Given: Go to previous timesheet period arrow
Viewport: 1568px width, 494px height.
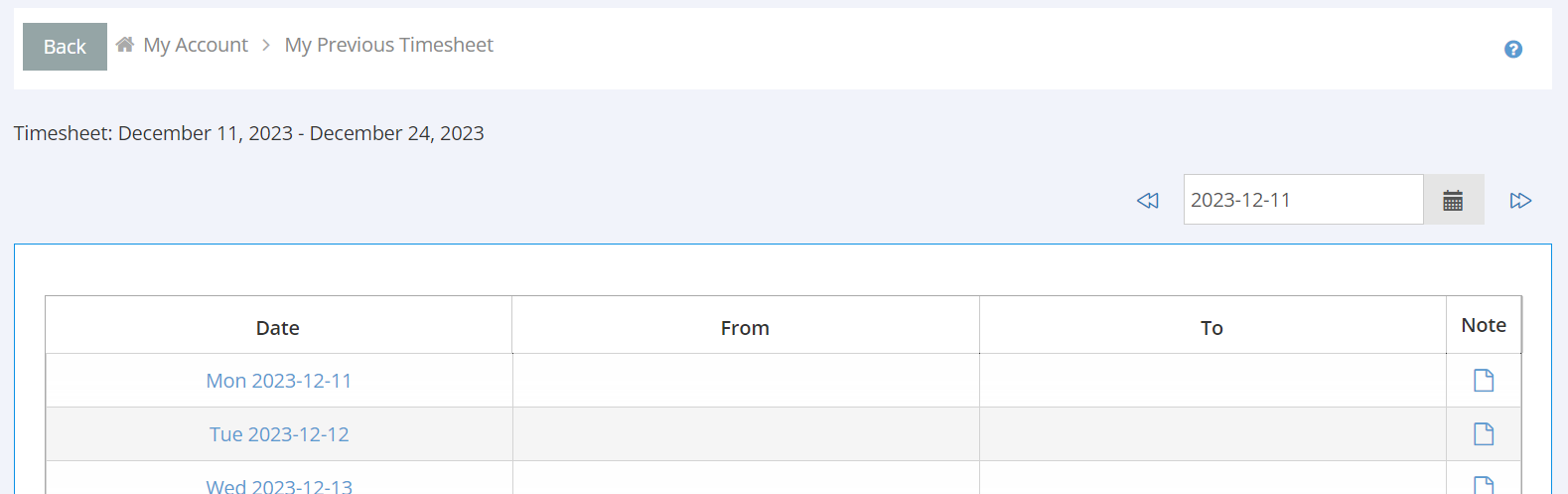Looking at the screenshot, I should (1148, 200).
